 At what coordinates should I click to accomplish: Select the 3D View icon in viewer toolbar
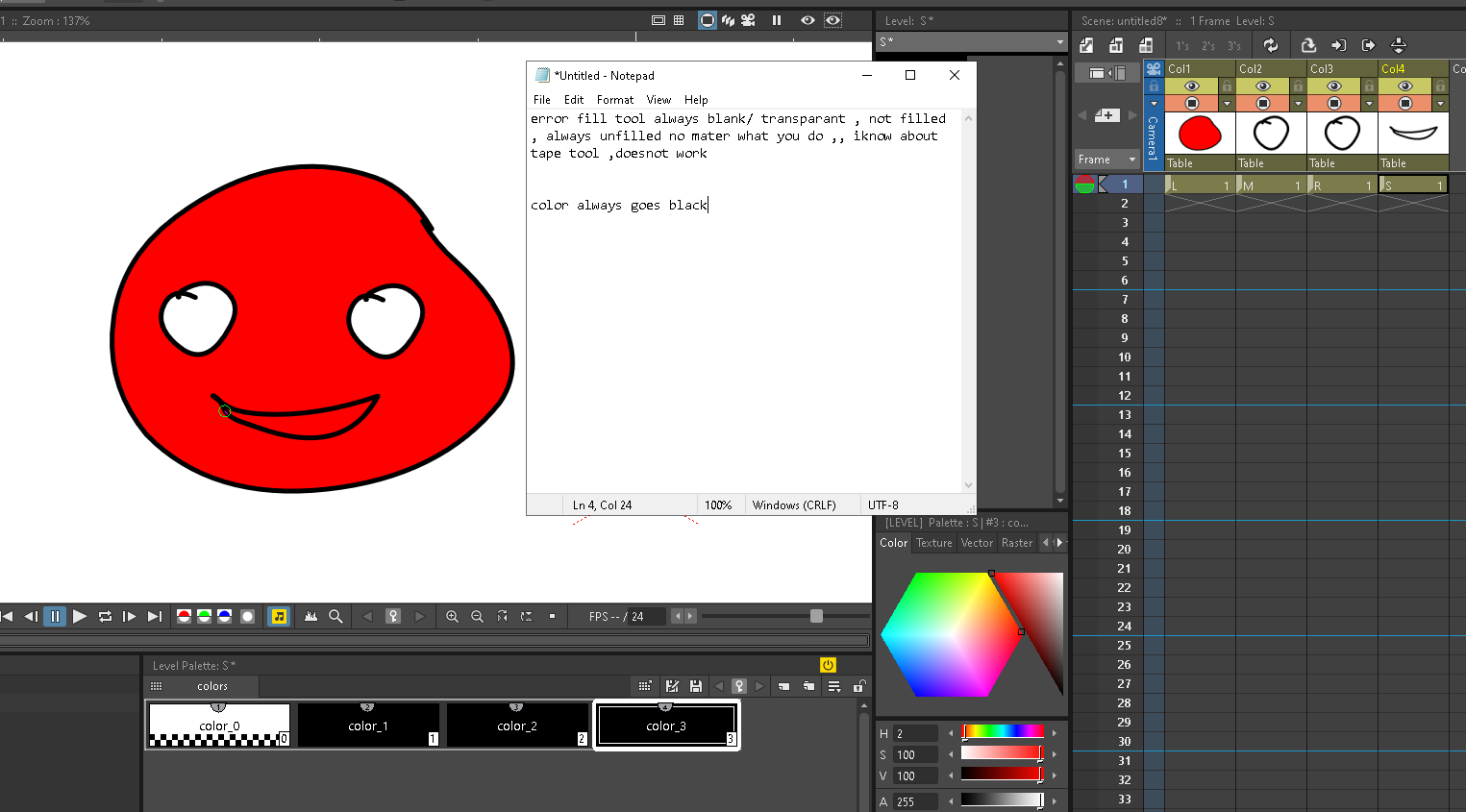(x=728, y=19)
